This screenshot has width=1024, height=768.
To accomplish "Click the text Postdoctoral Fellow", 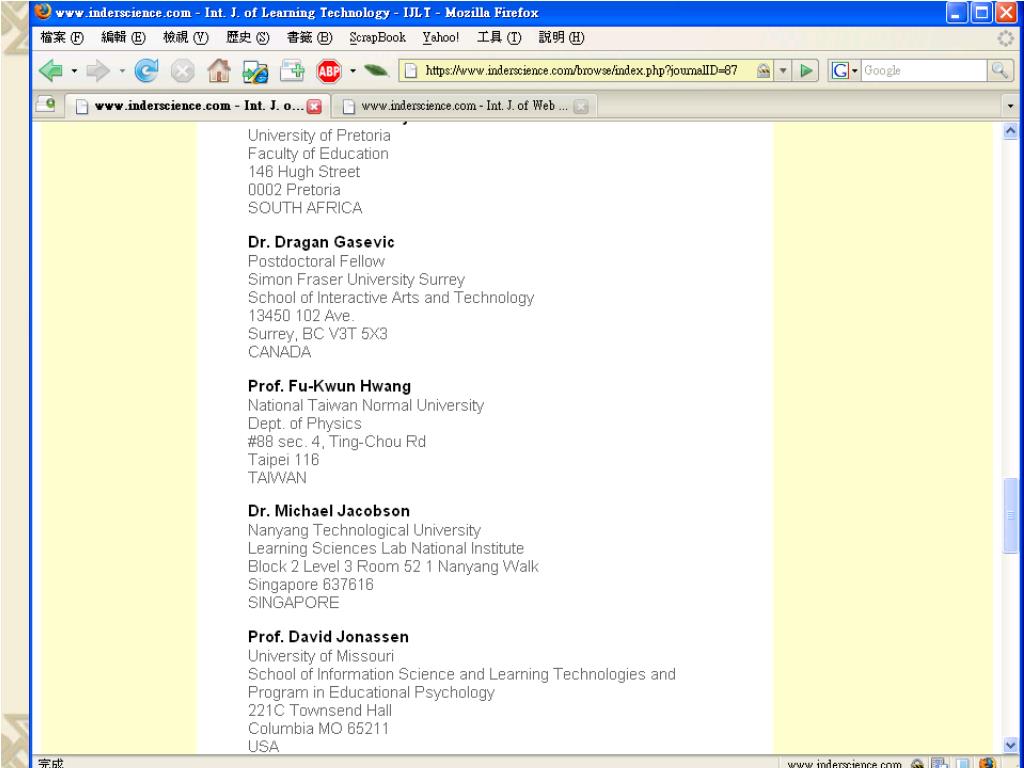I will pos(316,261).
